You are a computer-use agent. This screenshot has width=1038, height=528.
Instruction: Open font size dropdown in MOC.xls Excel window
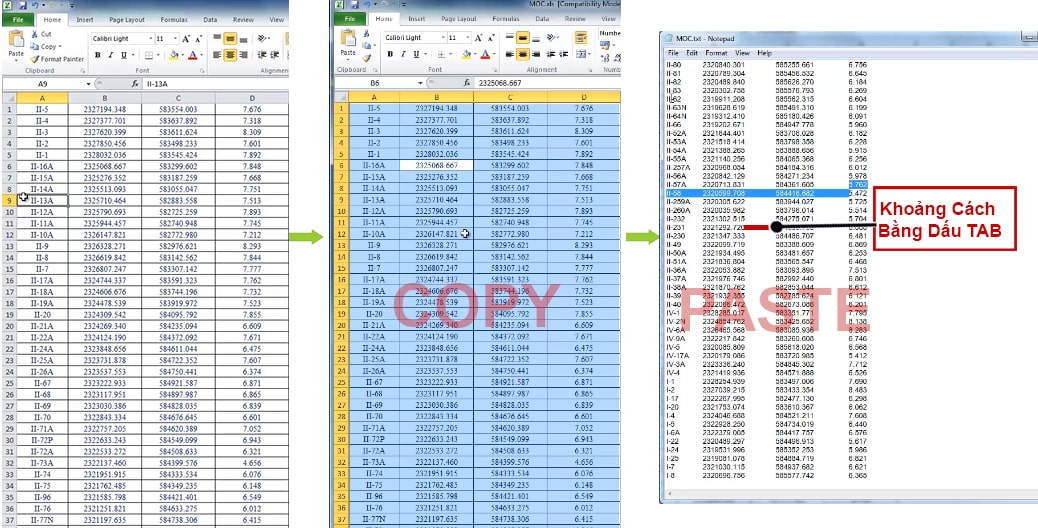pos(468,37)
